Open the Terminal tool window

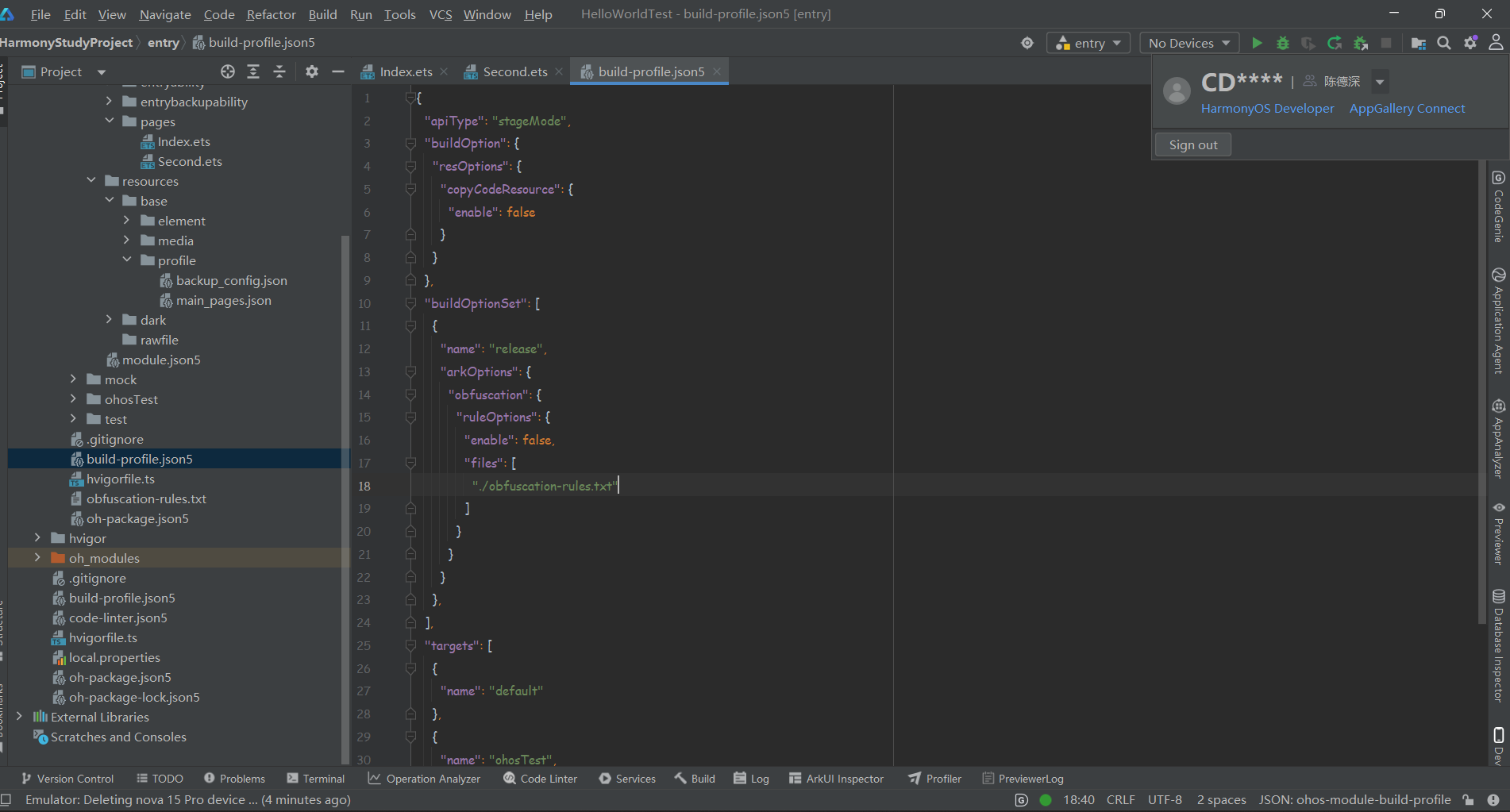pyautogui.click(x=316, y=779)
